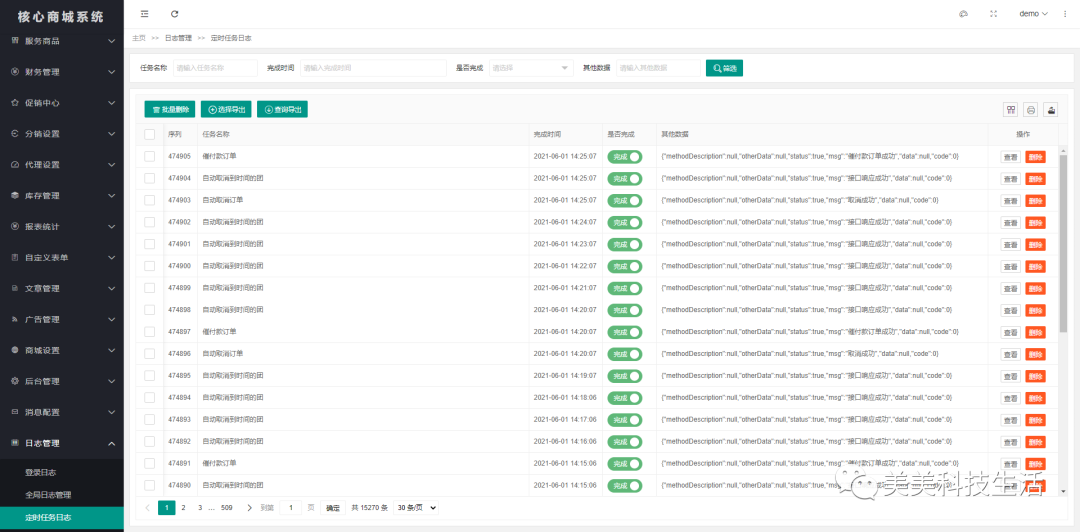Click the 文章管理 sidebar icon

(15, 288)
